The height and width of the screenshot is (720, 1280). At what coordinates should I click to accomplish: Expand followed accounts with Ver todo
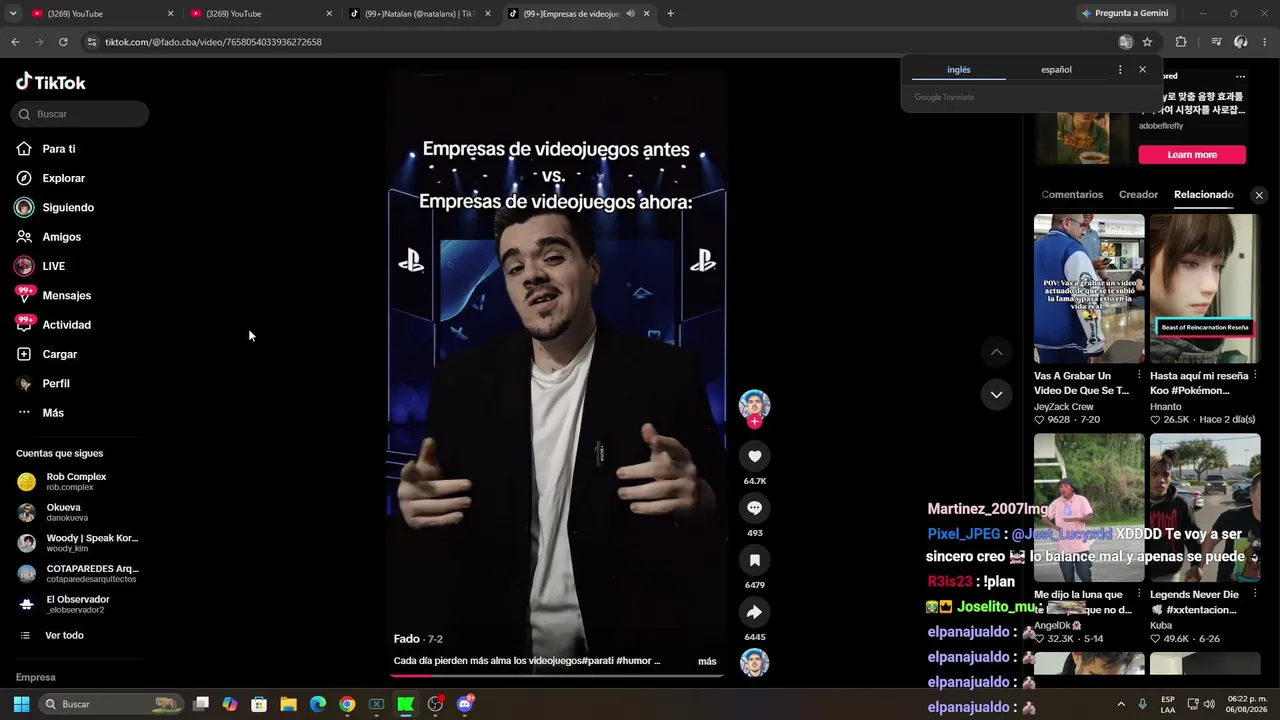click(64, 635)
